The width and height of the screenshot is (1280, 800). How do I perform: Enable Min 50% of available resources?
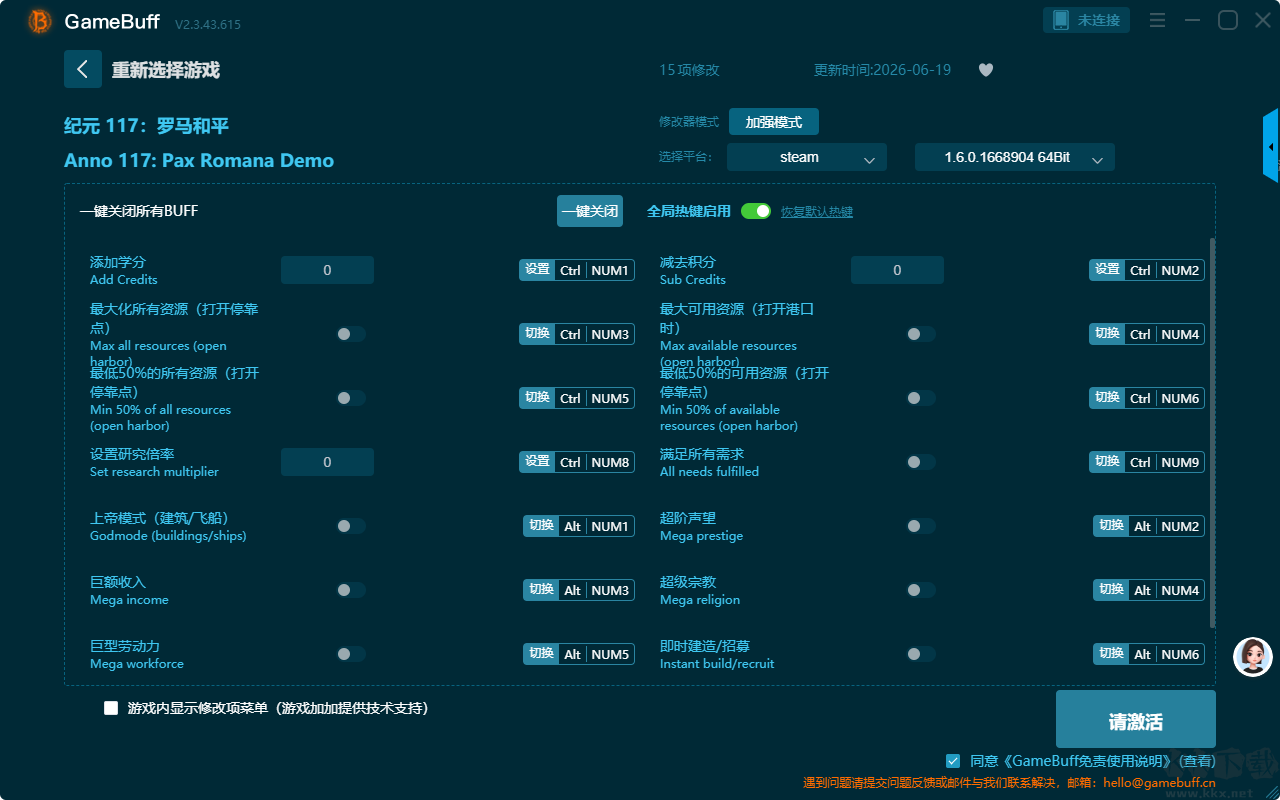[x=921, y=398]
